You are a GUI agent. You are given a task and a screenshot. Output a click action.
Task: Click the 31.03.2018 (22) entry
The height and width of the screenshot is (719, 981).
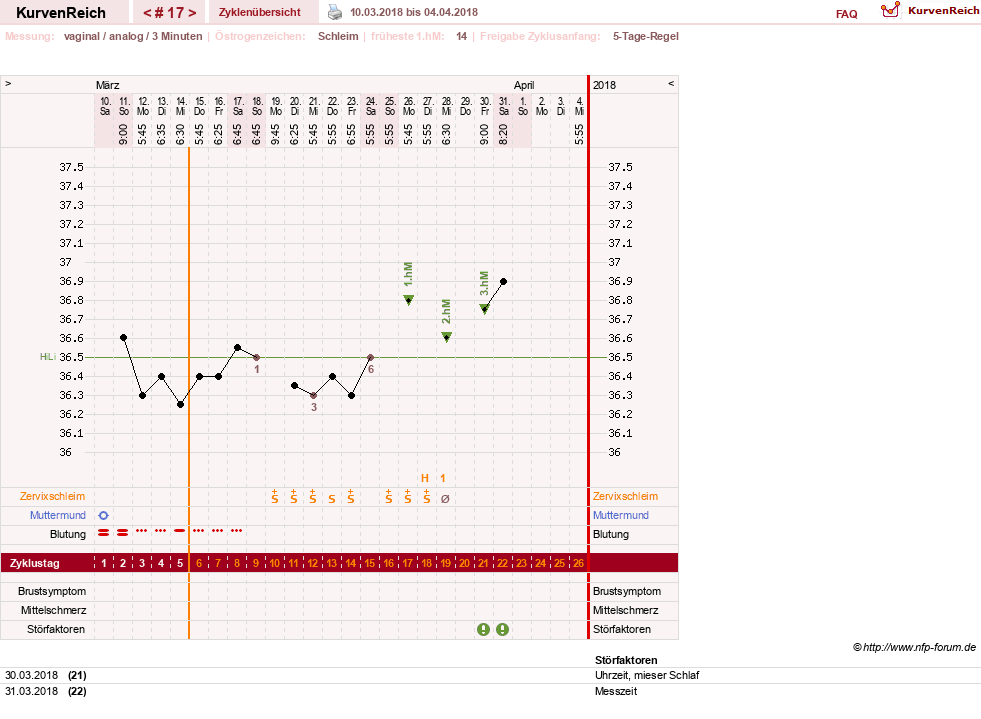click(x=46, y=691)
